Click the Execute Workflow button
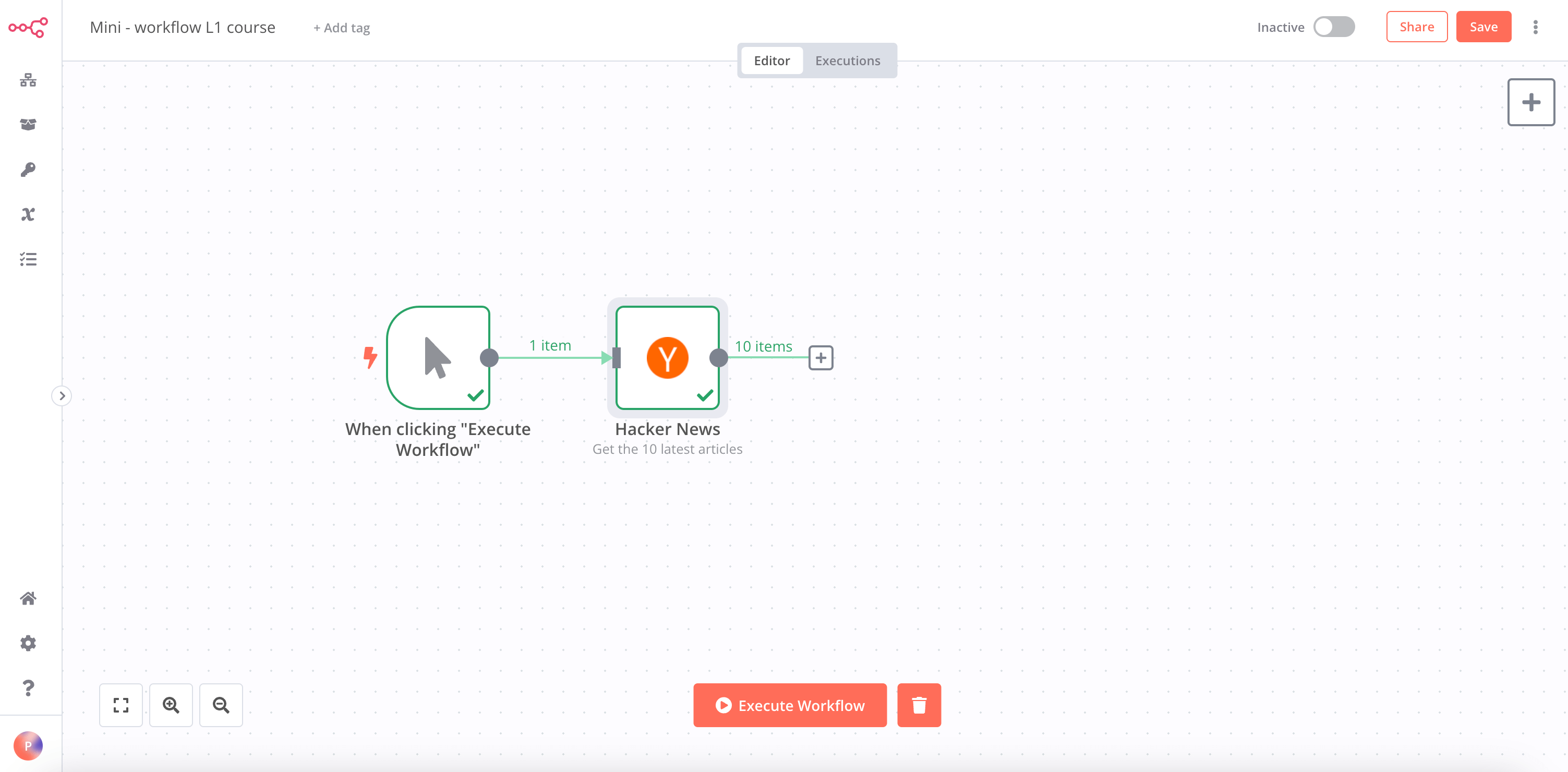 [790, 705]
